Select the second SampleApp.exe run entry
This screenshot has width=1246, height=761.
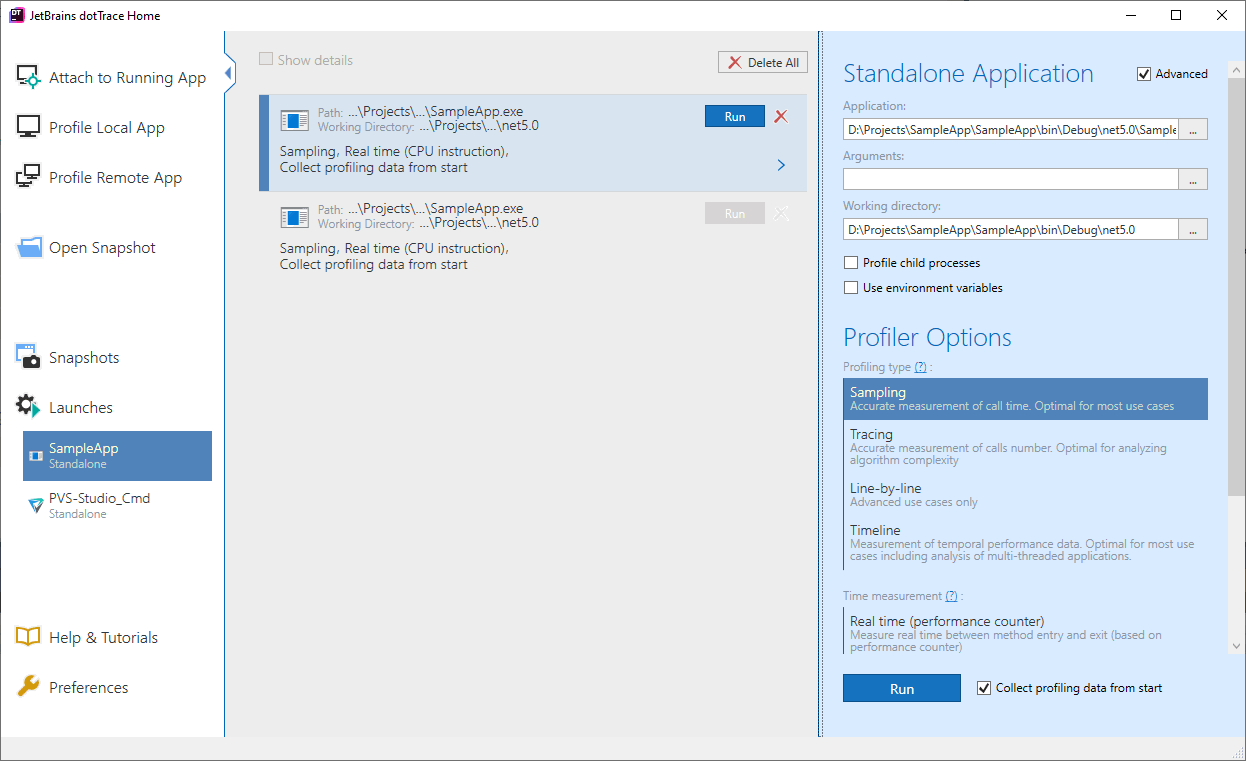pyautogui.click(x=532, y=238)
